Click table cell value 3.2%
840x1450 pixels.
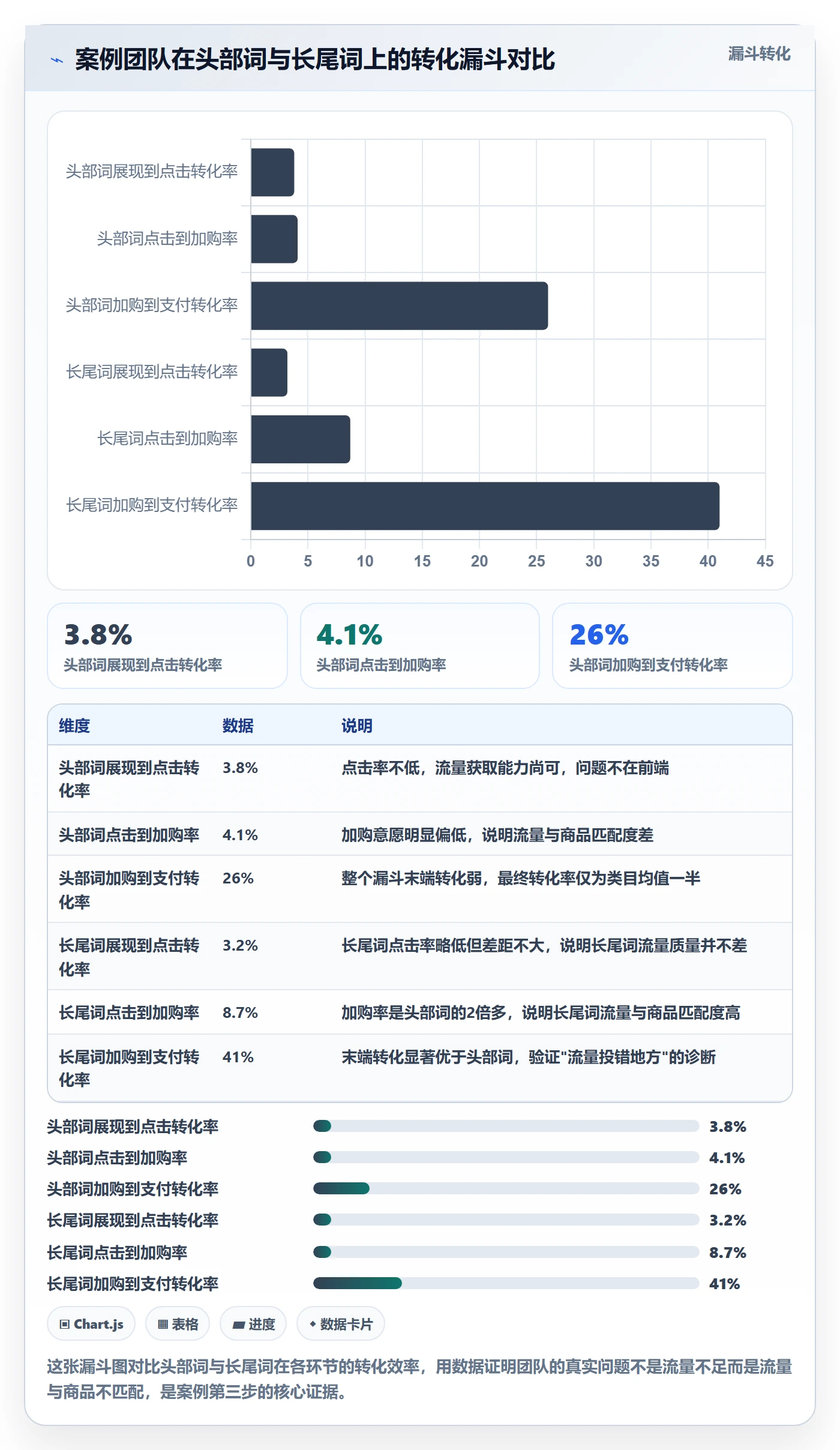[x=240, y=945]
